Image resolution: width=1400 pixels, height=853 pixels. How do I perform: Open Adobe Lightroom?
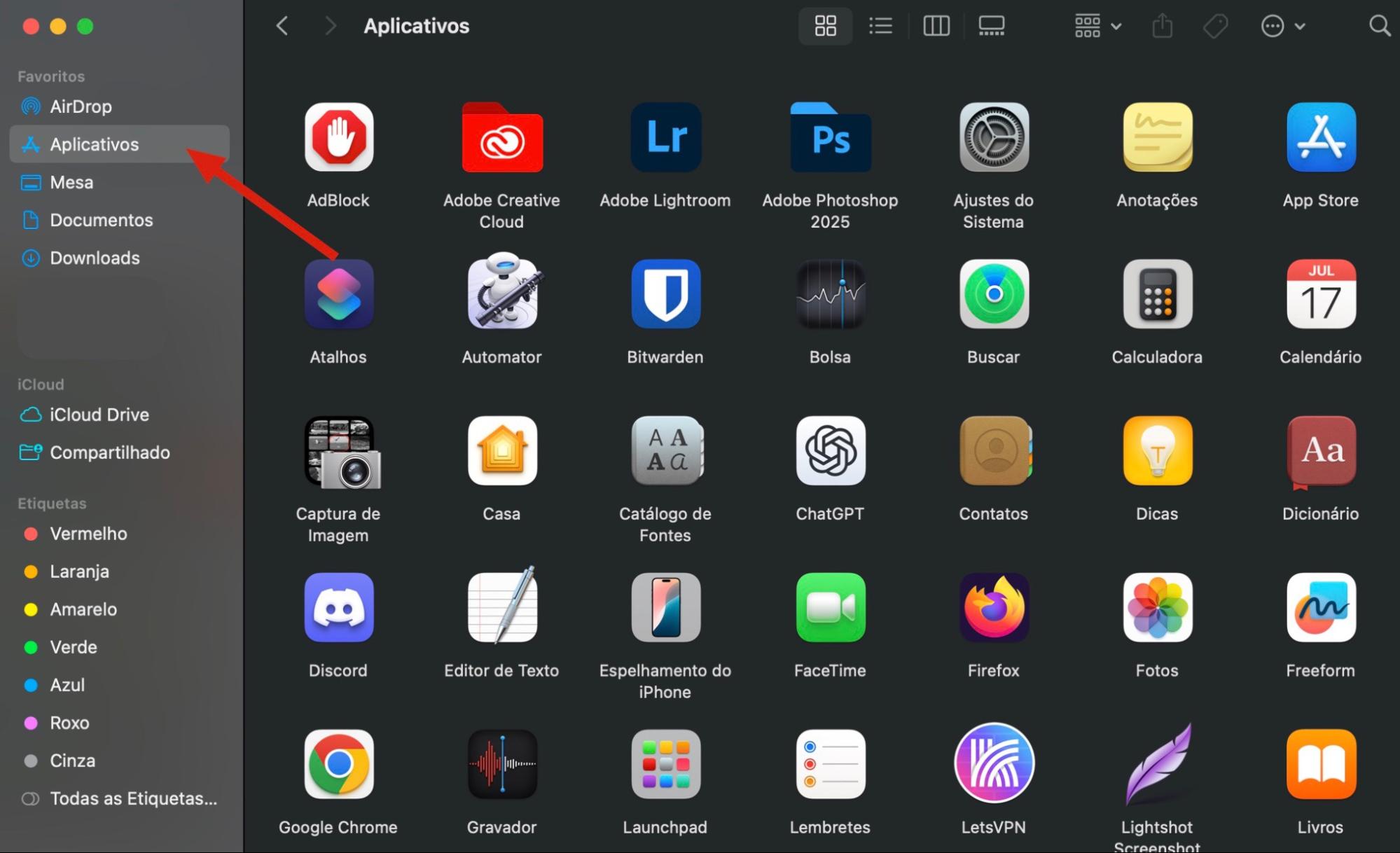[665, 138]
